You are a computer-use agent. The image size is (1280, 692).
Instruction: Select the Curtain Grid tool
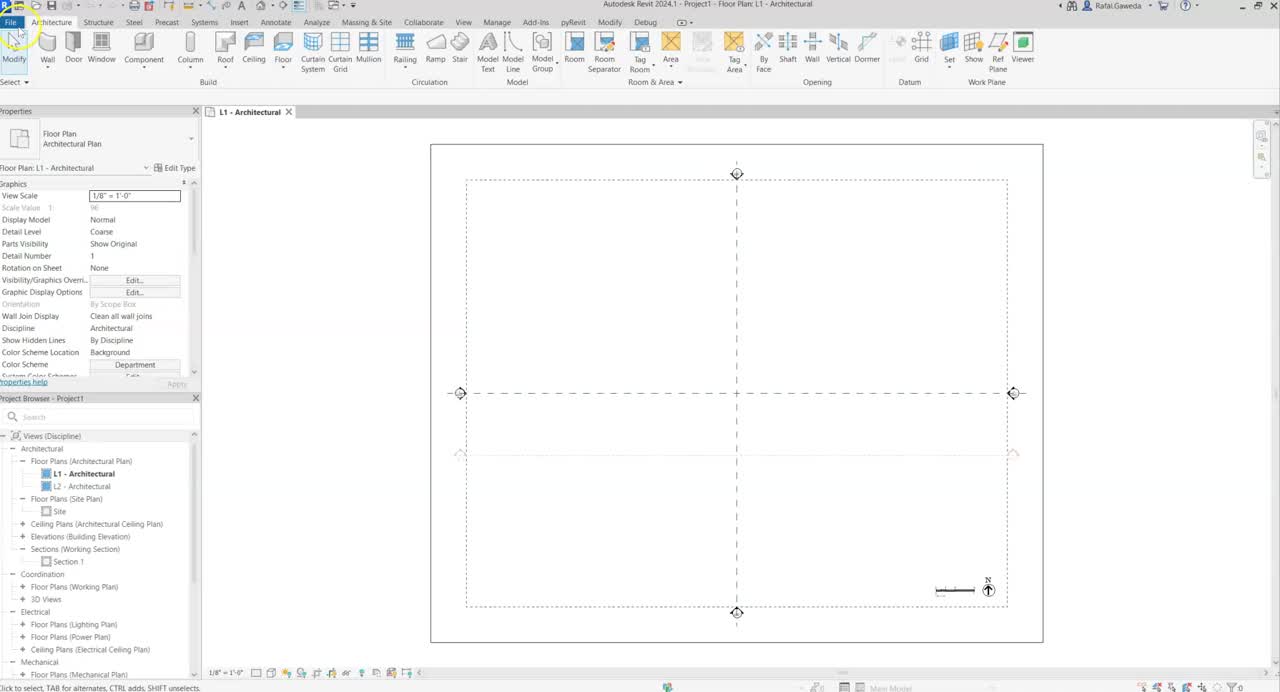[340, 52]
